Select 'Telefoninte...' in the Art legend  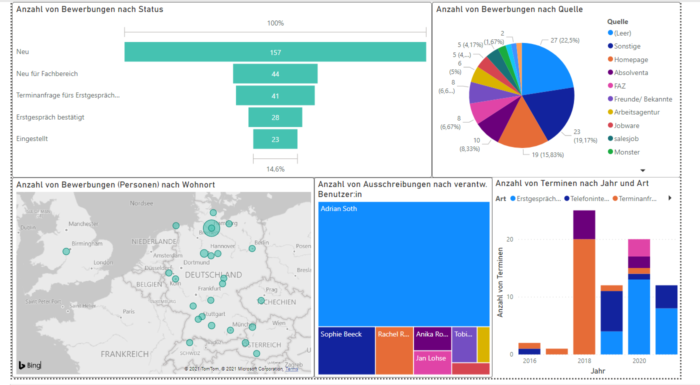587,199
